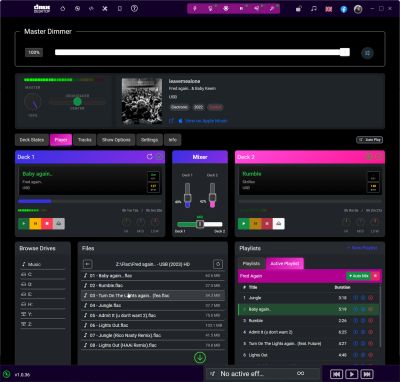Click the green icon beside version v1.0.36

click(x=7, y=374)
